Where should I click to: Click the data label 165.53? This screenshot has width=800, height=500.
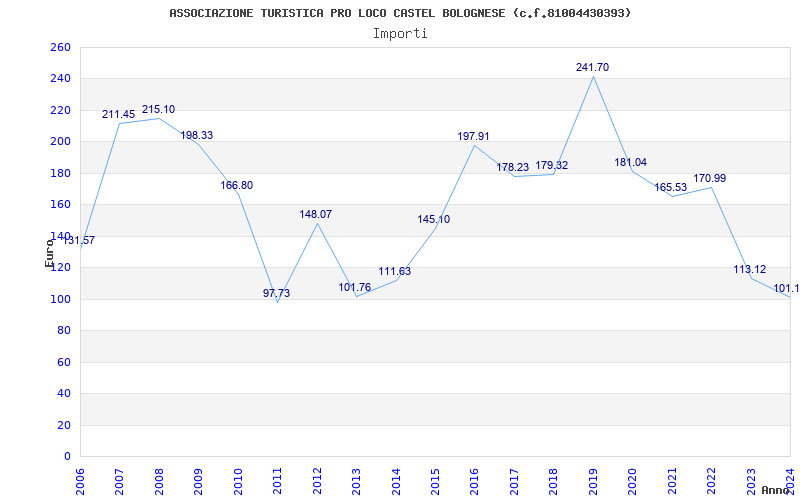(x=671, y=187)
